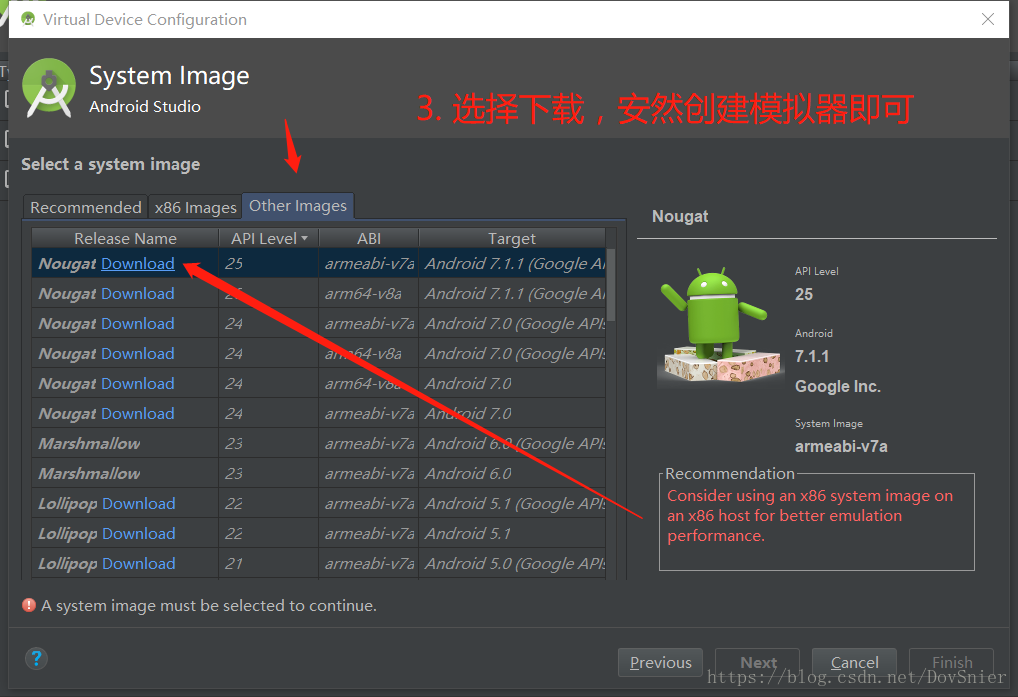Sort by Release Name column header
Image resolution: width=1018 pixels, height=697 pixels.
[x=125, y=238]
